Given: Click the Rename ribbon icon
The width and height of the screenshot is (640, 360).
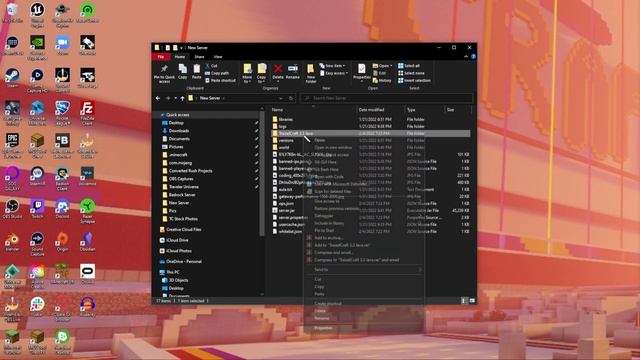Looking at the screenshot, I should [x=293, y=71].
